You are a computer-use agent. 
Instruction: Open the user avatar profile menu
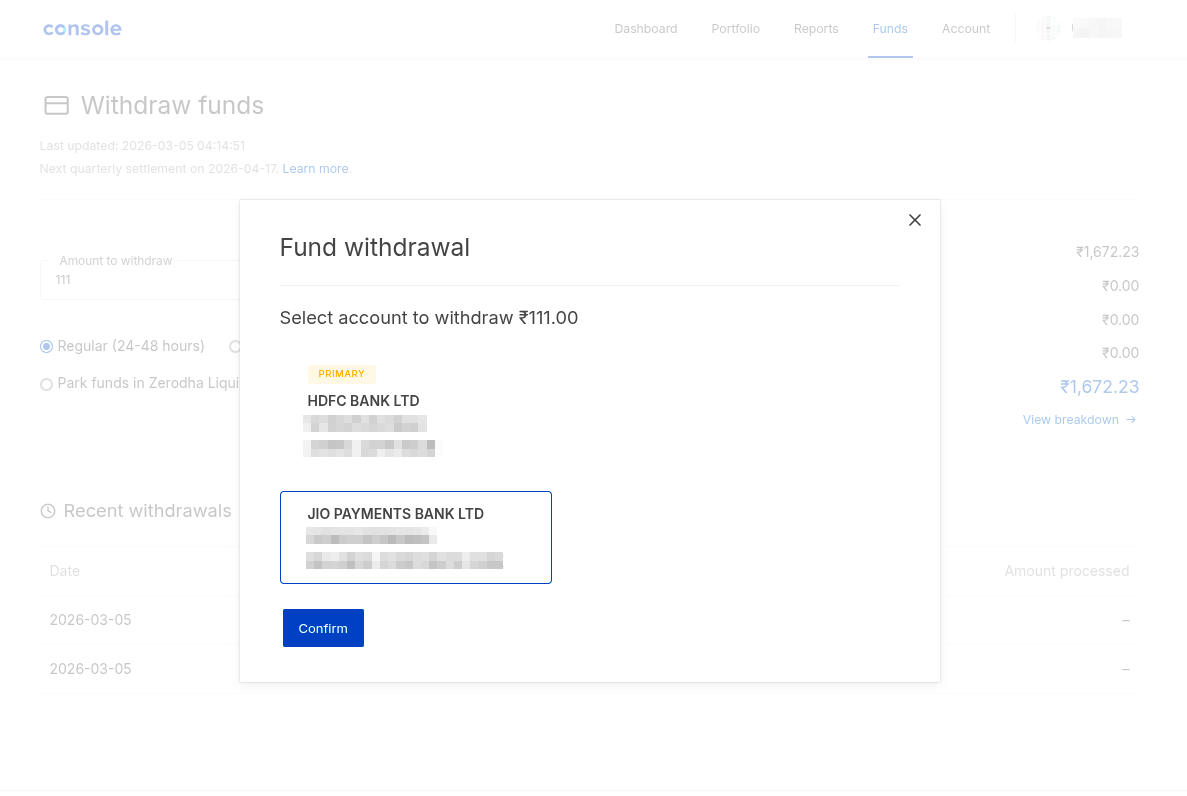[1048, 29]
